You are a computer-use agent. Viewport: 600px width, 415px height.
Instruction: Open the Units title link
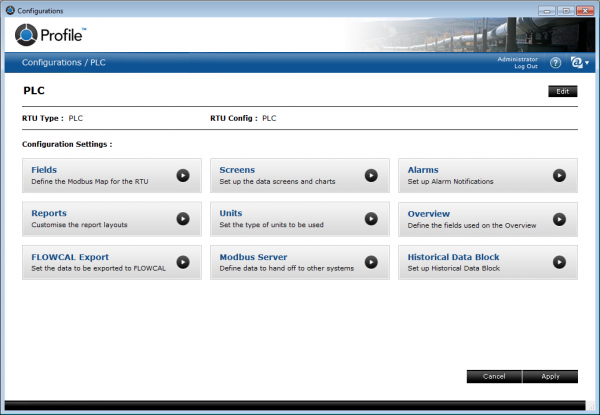231,213
